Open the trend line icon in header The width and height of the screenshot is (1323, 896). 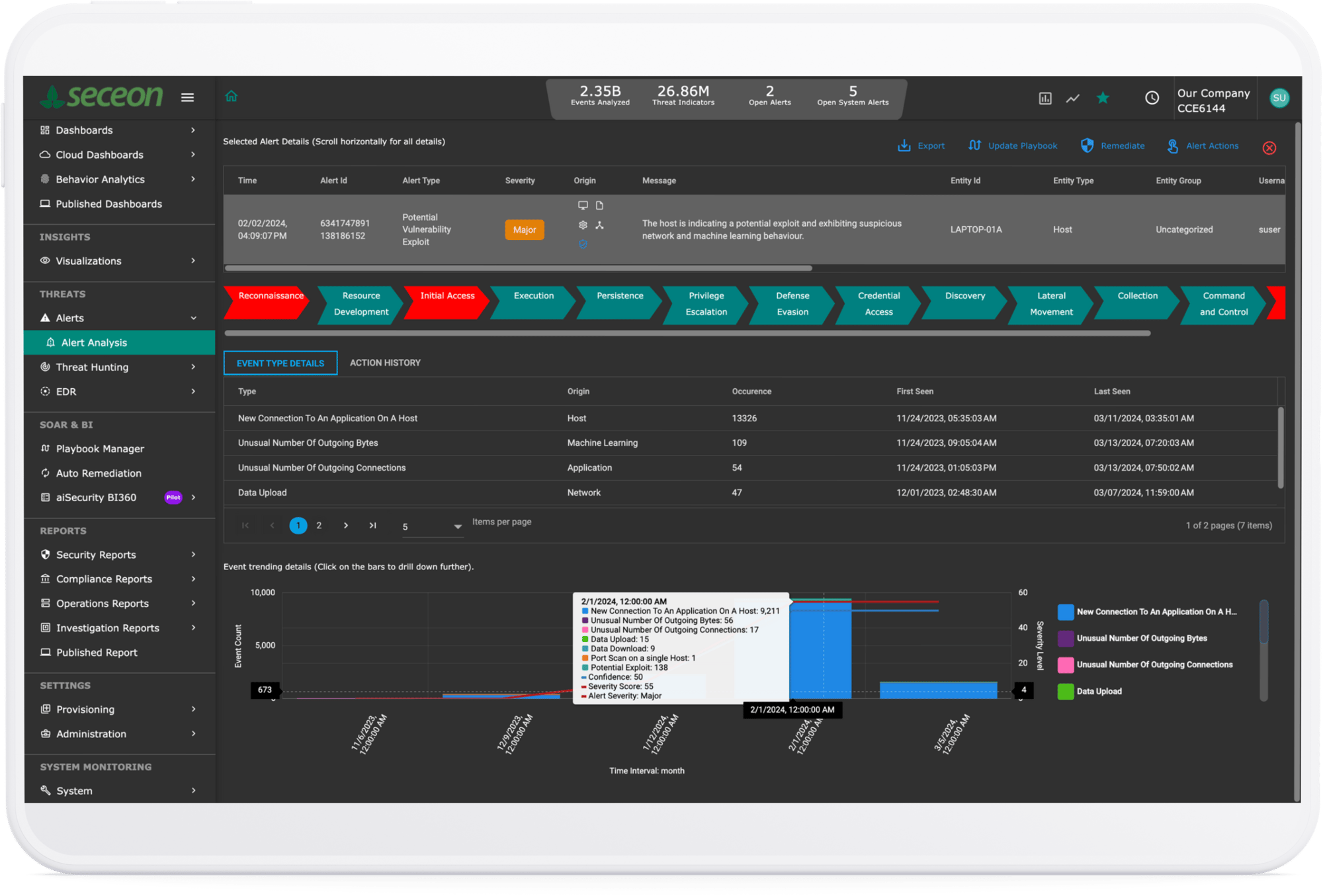1073,98
